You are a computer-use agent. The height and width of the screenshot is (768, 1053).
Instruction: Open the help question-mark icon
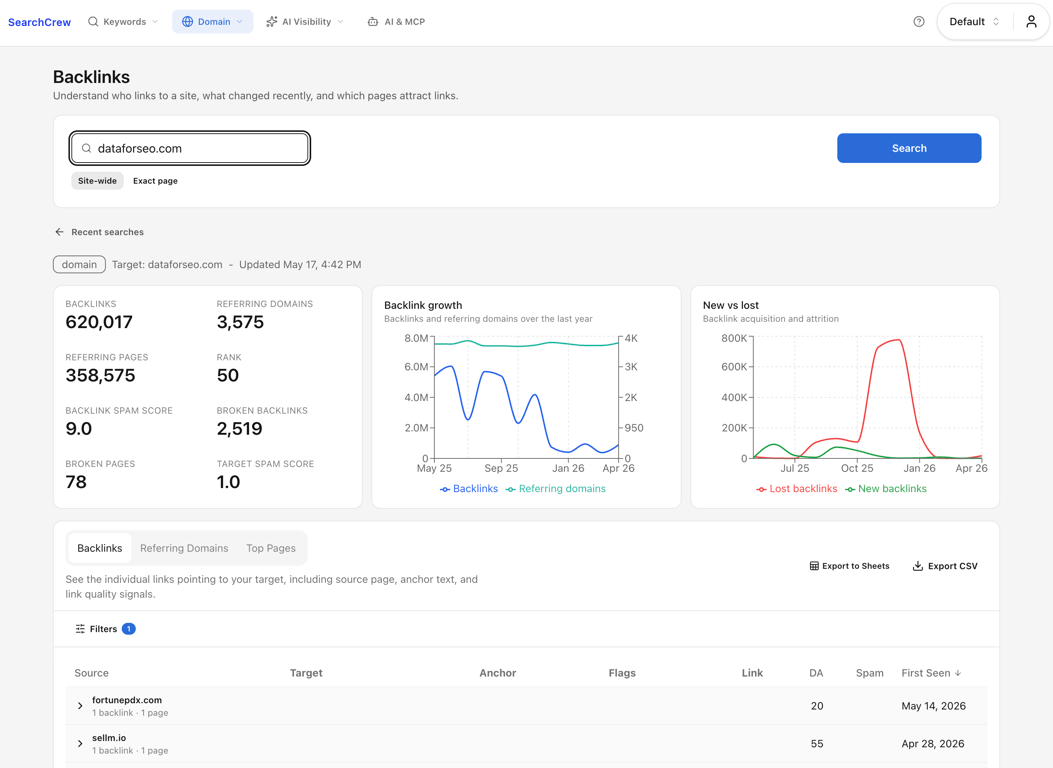point(919,21)
